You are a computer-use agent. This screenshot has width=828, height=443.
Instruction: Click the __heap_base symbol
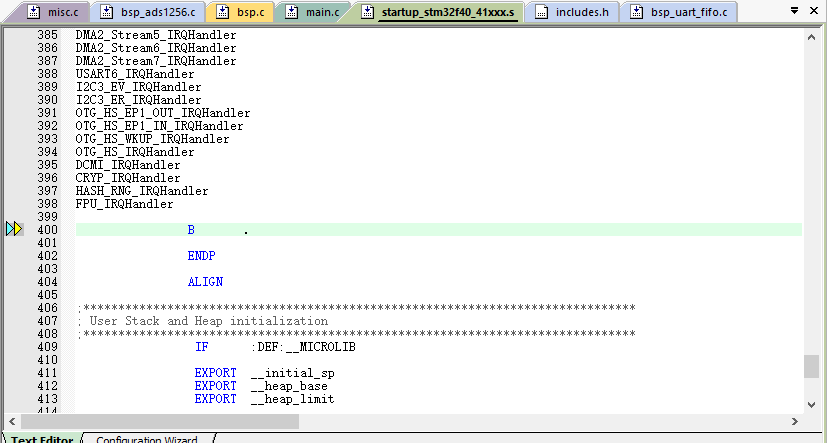(x=289, y=386)
